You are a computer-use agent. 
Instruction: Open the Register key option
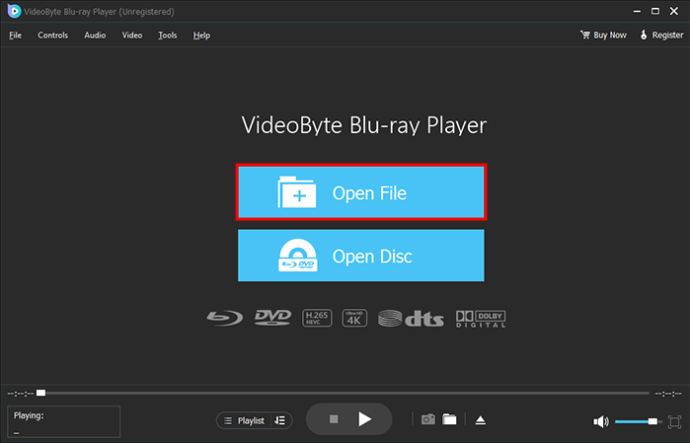[661, 35]
